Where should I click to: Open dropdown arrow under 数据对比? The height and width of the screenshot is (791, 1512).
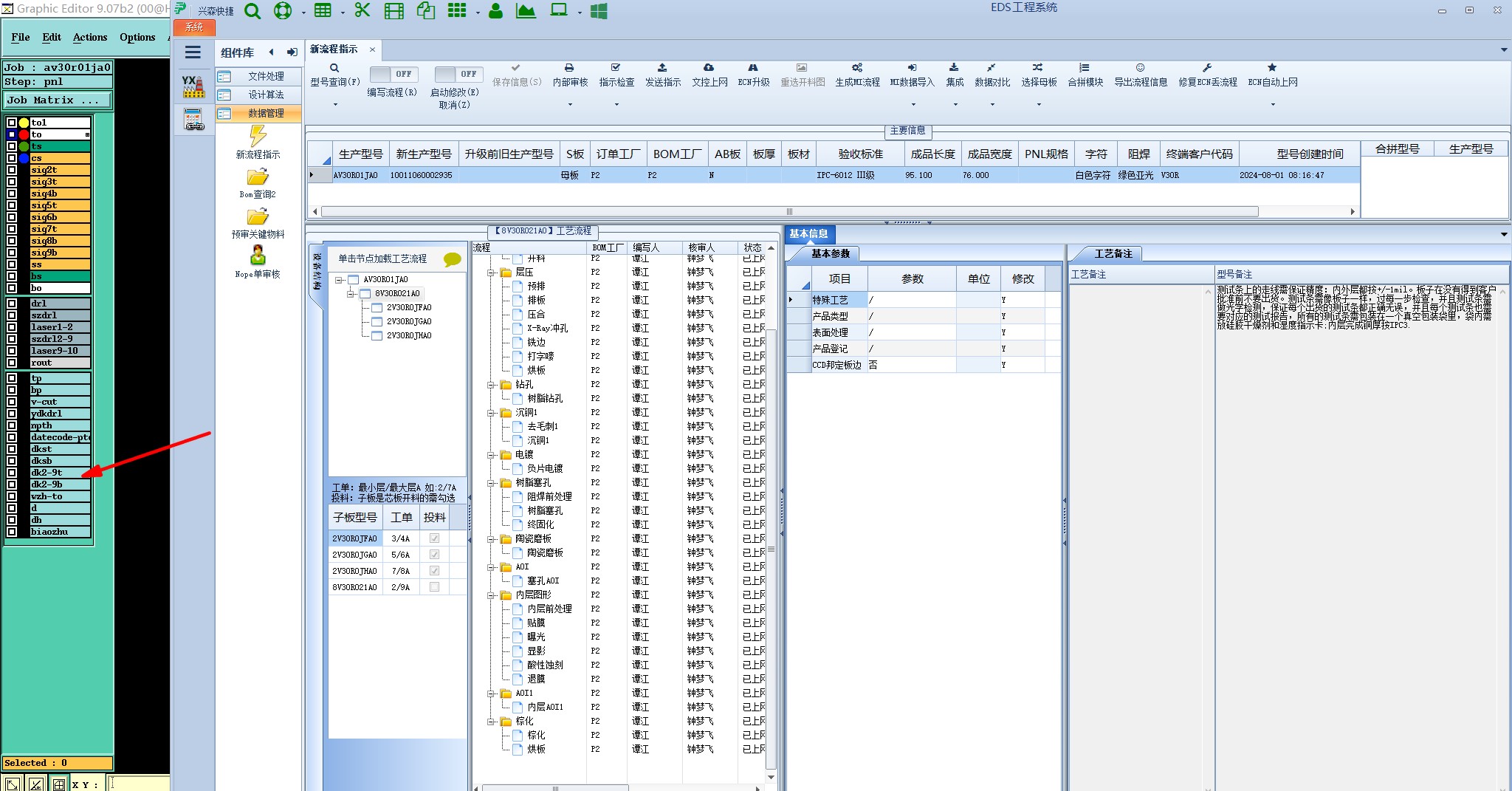coord(992,105)
